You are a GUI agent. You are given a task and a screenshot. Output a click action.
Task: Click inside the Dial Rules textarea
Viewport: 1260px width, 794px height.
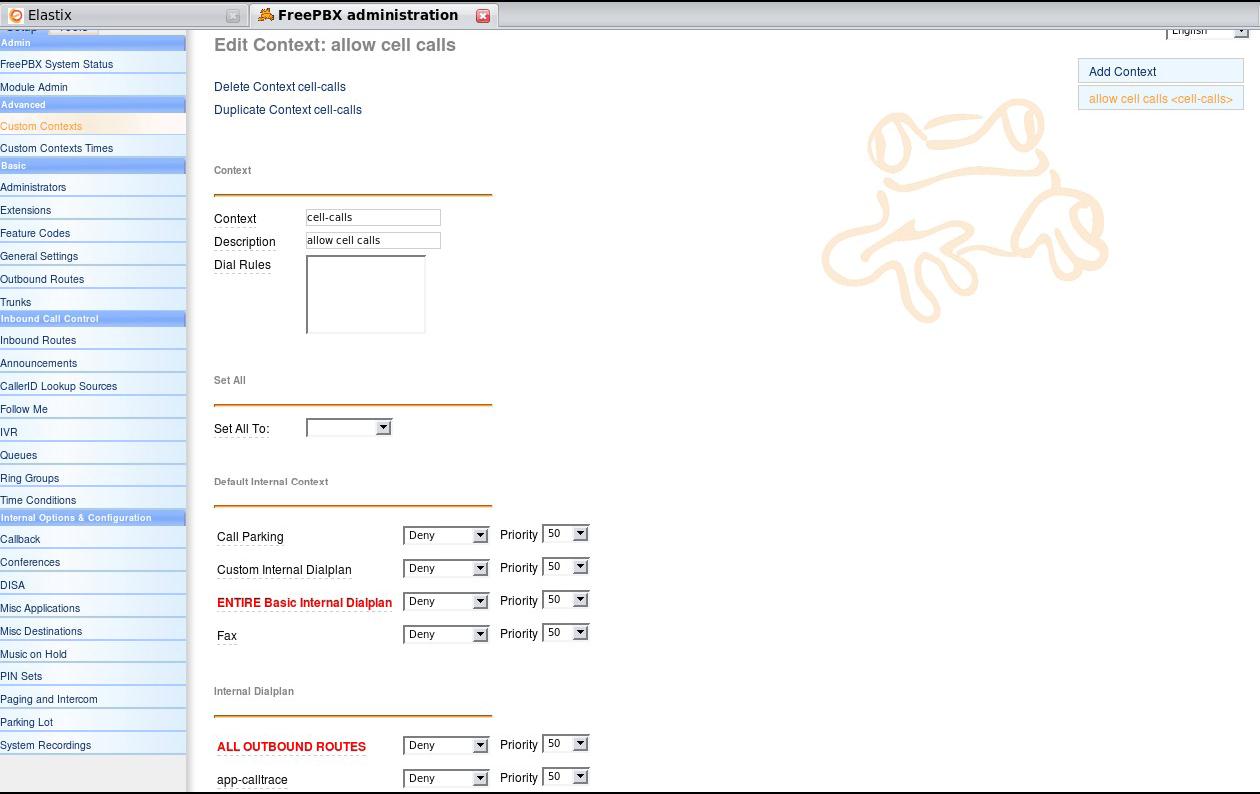(x=366, y=294)
